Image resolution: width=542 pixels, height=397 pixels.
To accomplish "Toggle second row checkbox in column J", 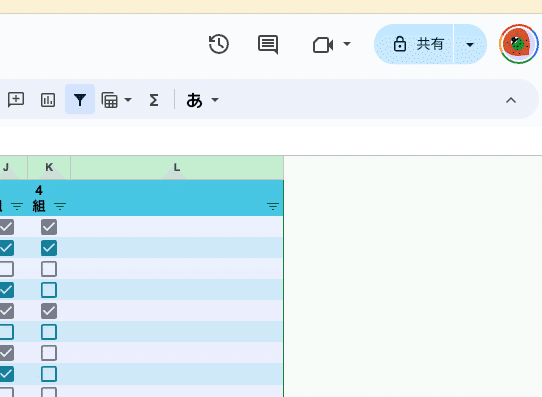I will click(7, 248).
